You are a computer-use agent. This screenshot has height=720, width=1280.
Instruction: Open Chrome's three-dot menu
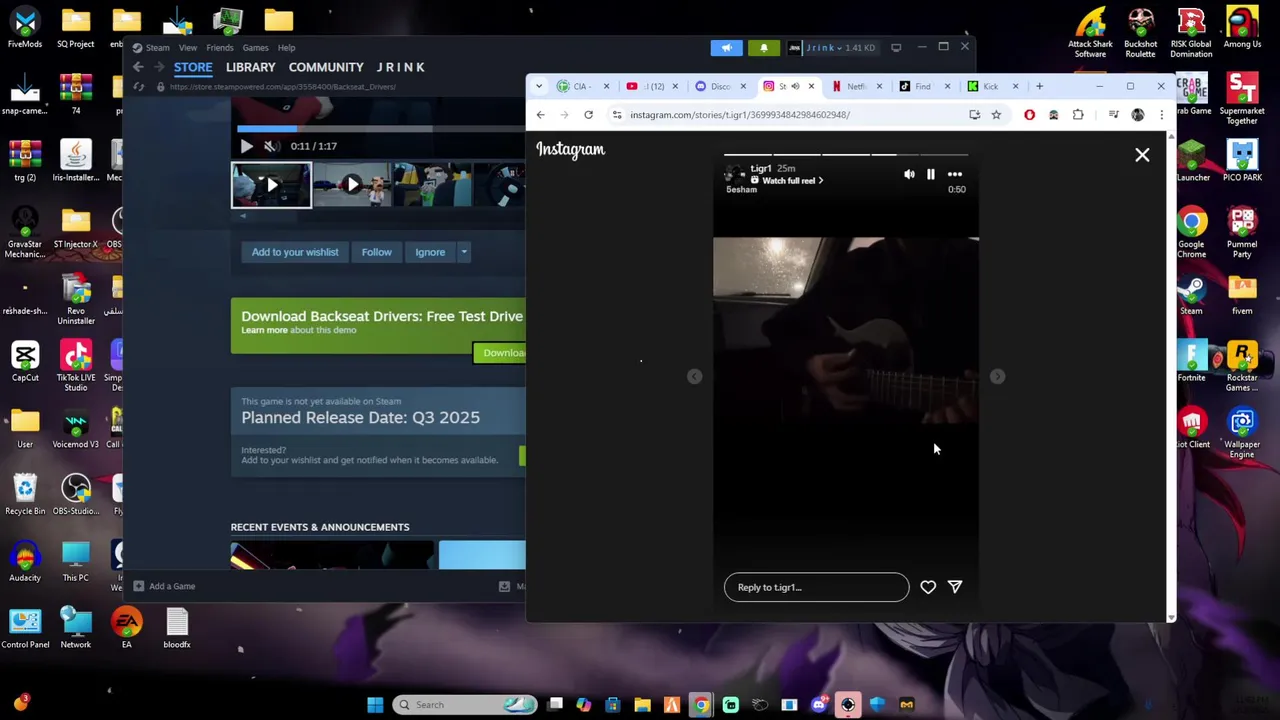click(1161, 115)
